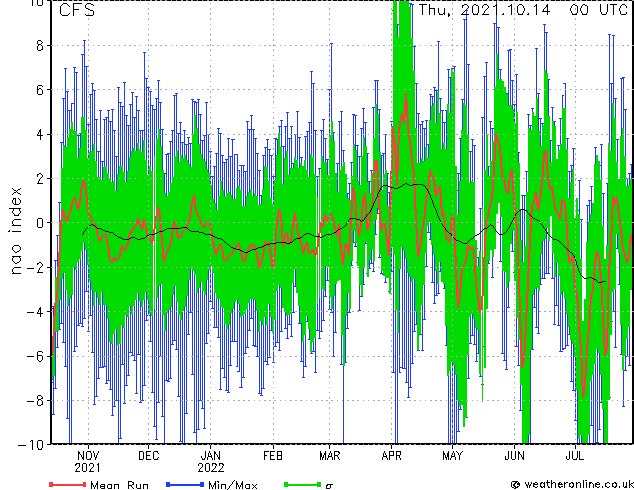Click the FEB month label
Screen dimensions: 634x490
[273, 456]
